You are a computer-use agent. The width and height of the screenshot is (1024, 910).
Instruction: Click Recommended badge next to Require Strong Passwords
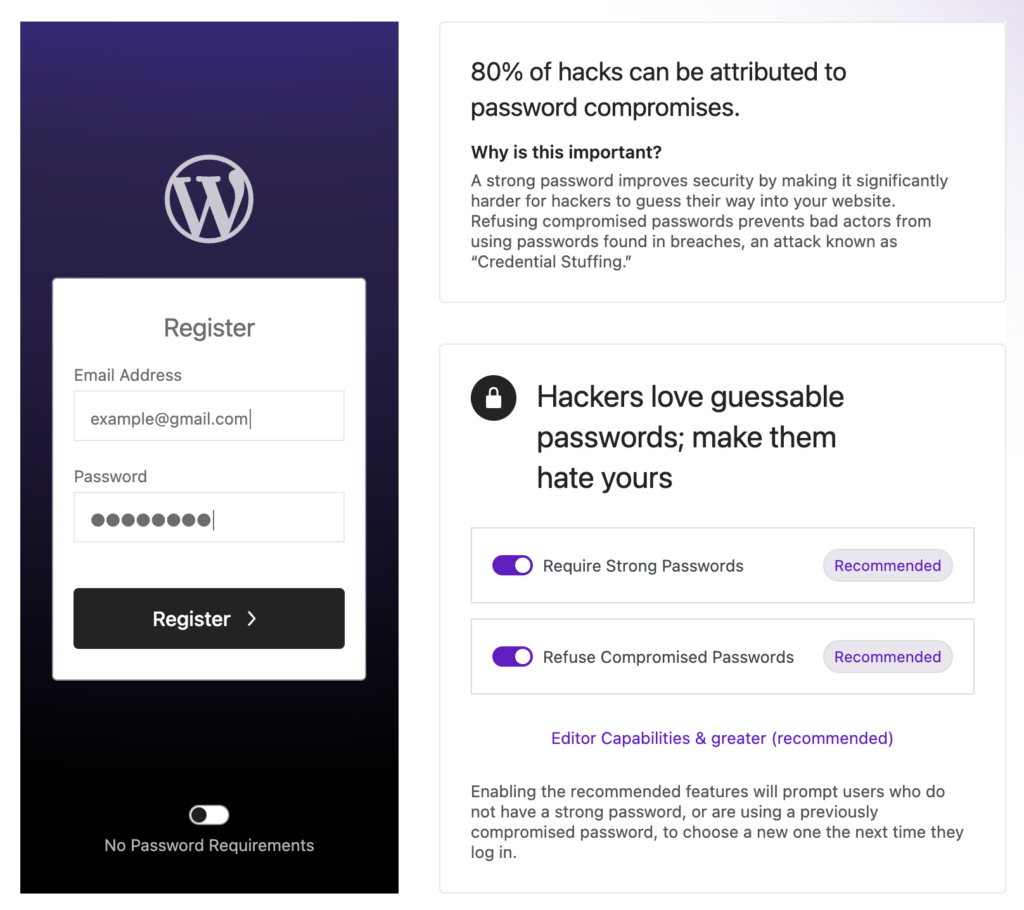(x=887, y=566)
